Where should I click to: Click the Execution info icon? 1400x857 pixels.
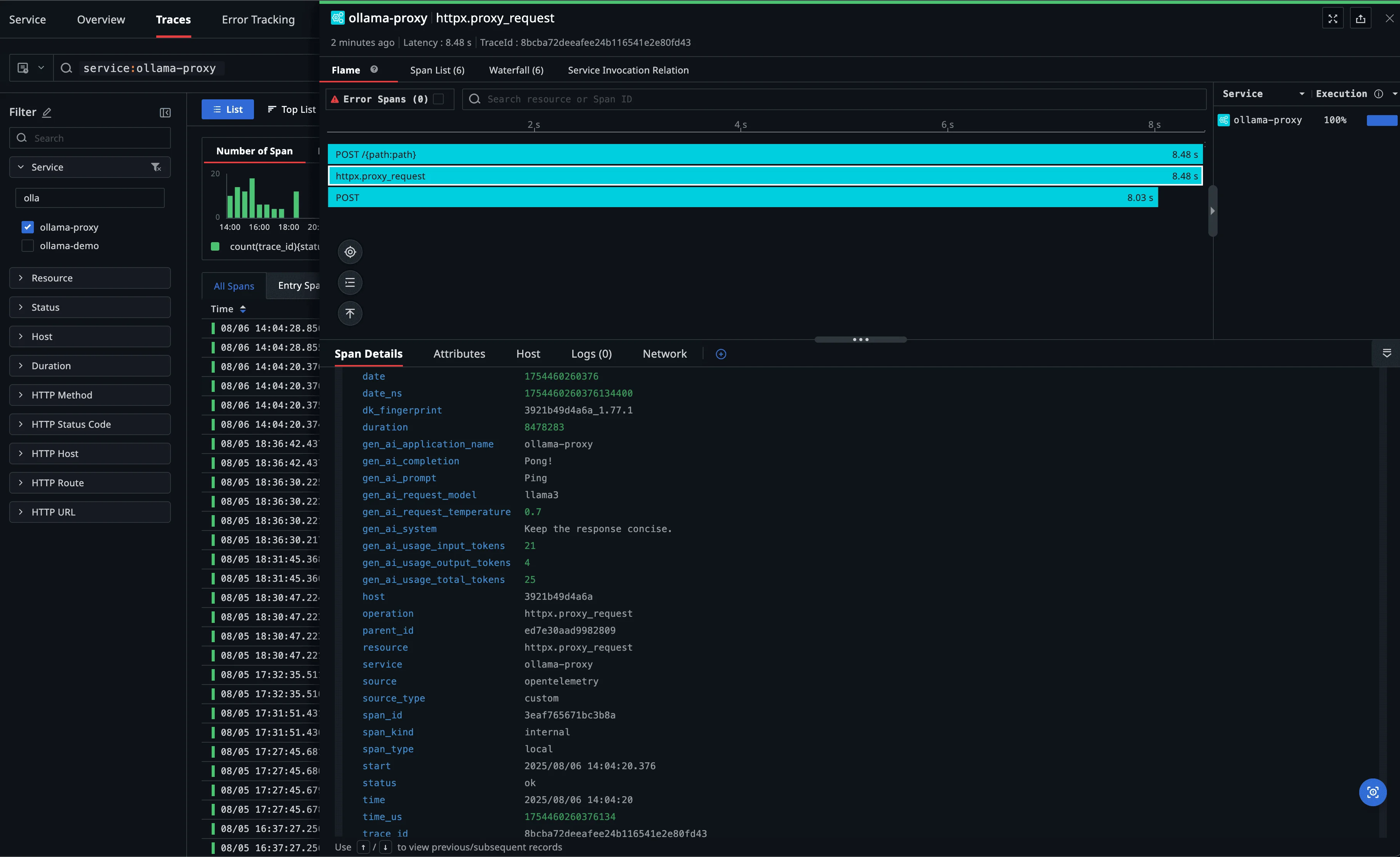click(1378, 94)
